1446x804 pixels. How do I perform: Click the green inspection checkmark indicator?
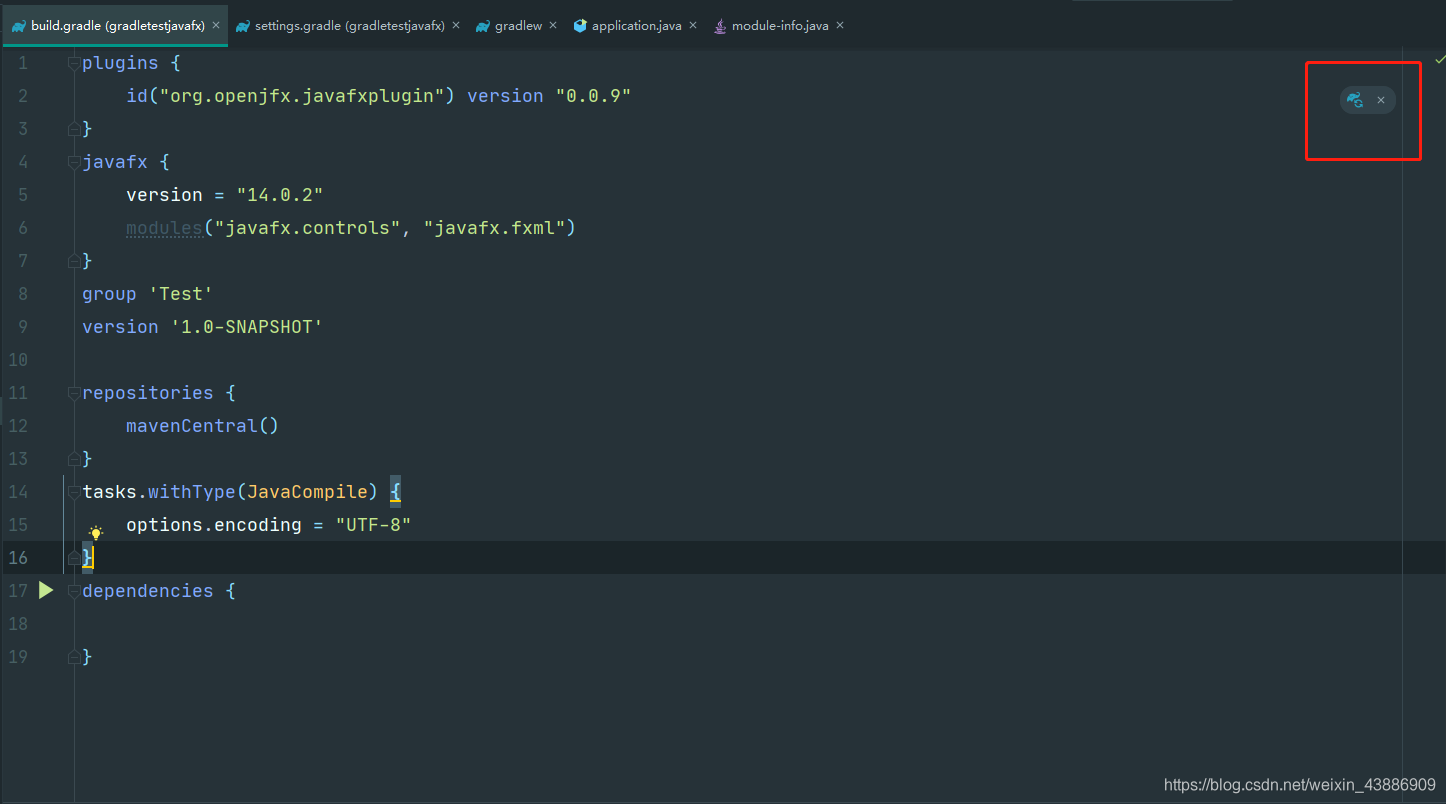pos(1440,60)
